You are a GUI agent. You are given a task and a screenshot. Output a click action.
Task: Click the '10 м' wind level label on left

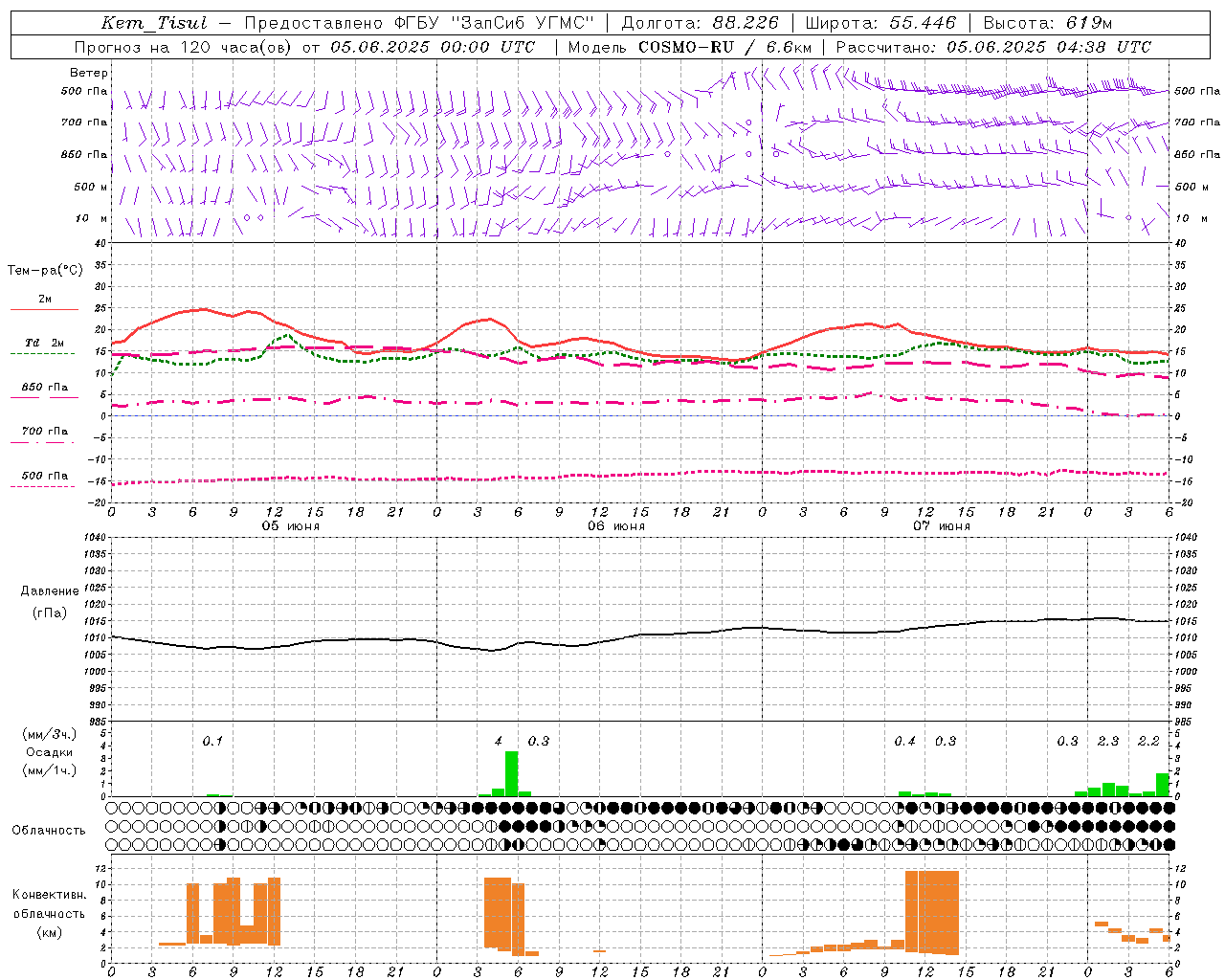[91, 219]
